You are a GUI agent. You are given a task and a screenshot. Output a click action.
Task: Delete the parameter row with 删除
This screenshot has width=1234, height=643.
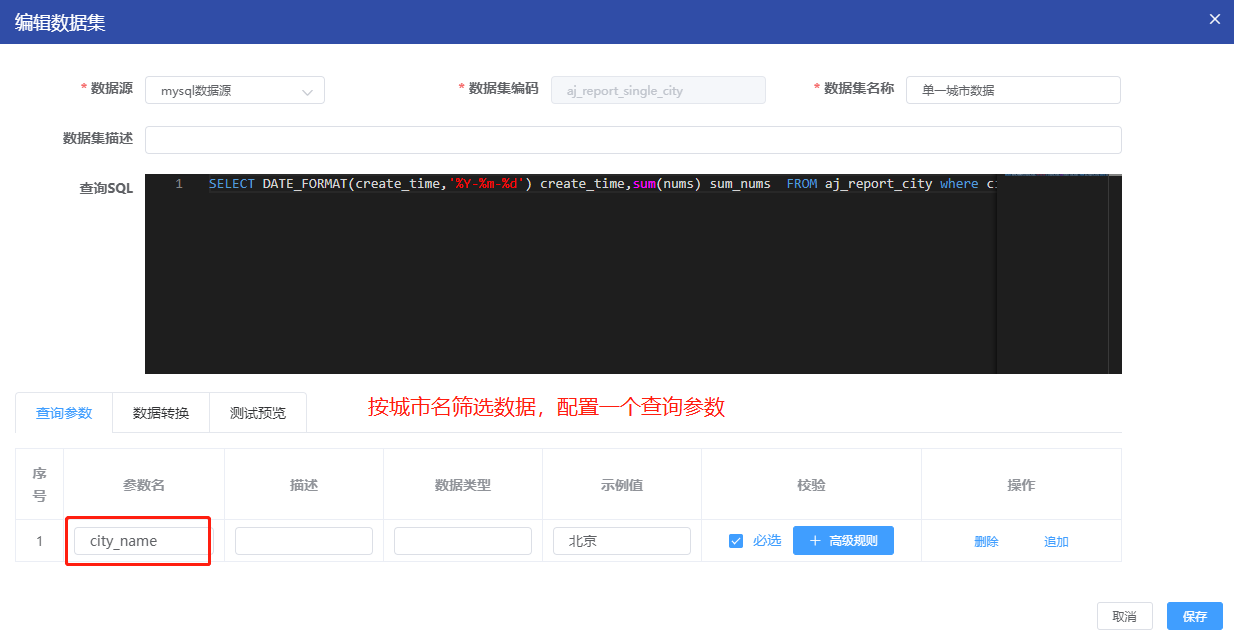coord(986,542)
